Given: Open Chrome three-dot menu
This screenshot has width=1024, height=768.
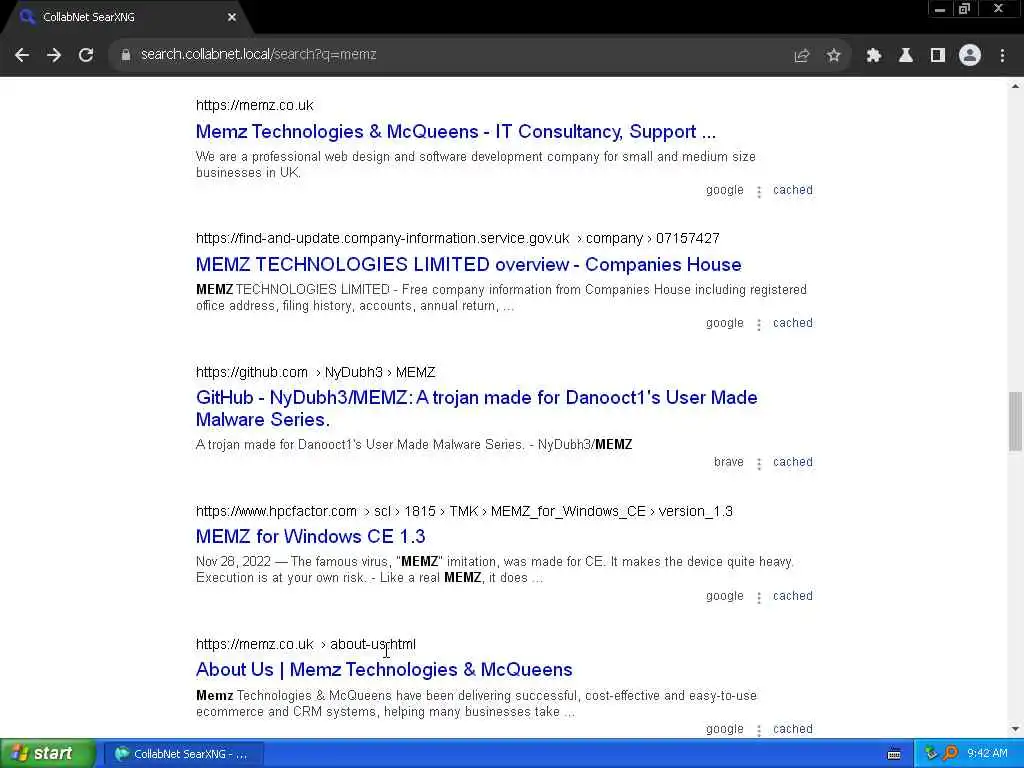Looking at the screenshot, I should pyautogui.click(x=1002, y=56).
